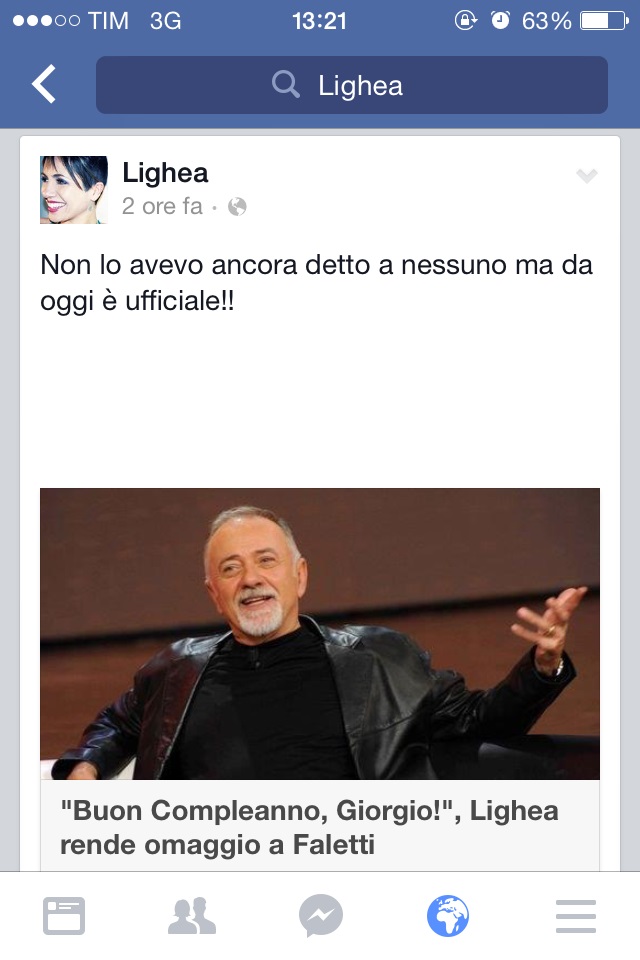Tap the back arrow in the header
640x960 pixels.
[44, 84]
